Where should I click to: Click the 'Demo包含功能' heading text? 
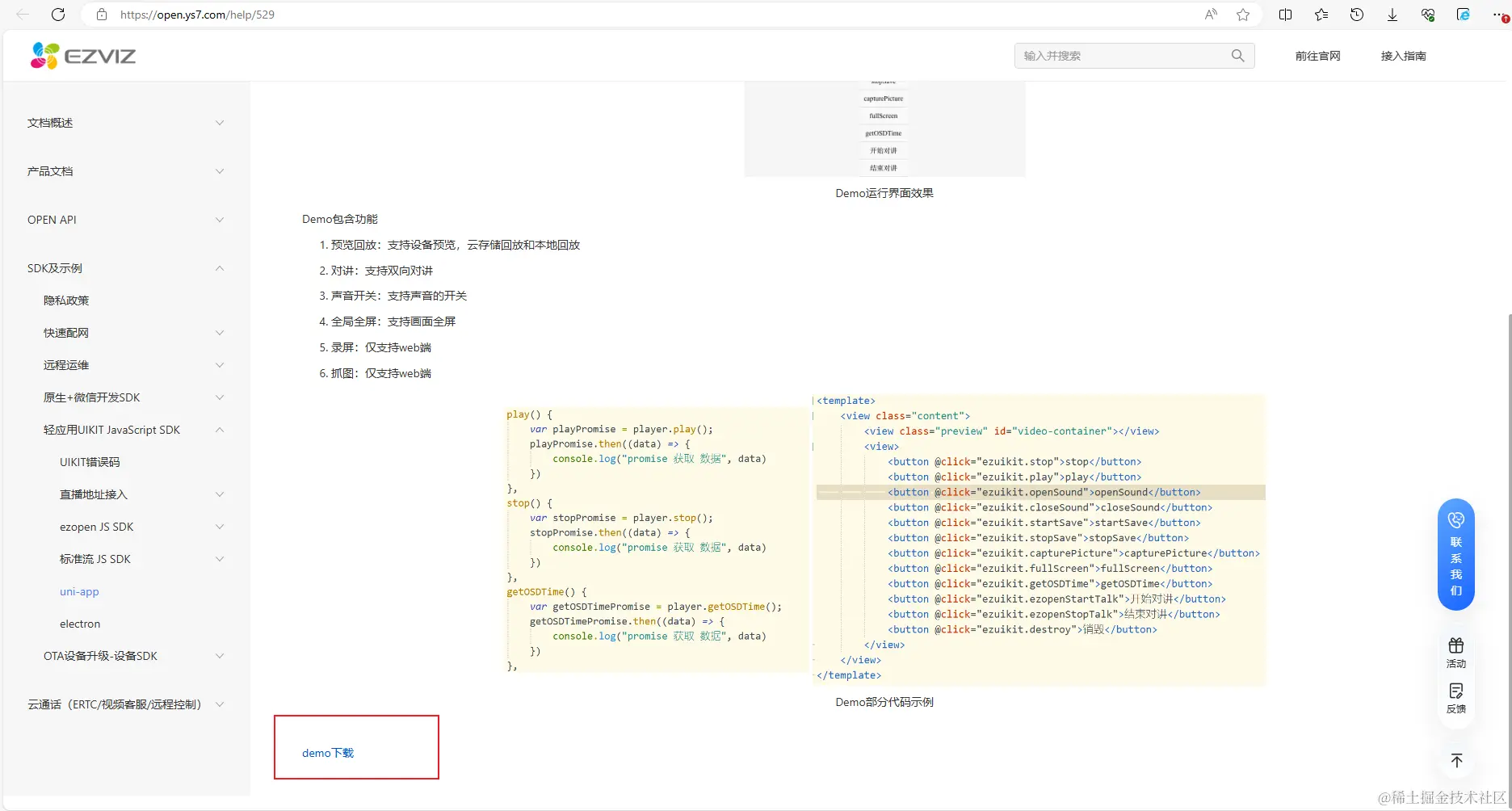(x=340, y=219)
